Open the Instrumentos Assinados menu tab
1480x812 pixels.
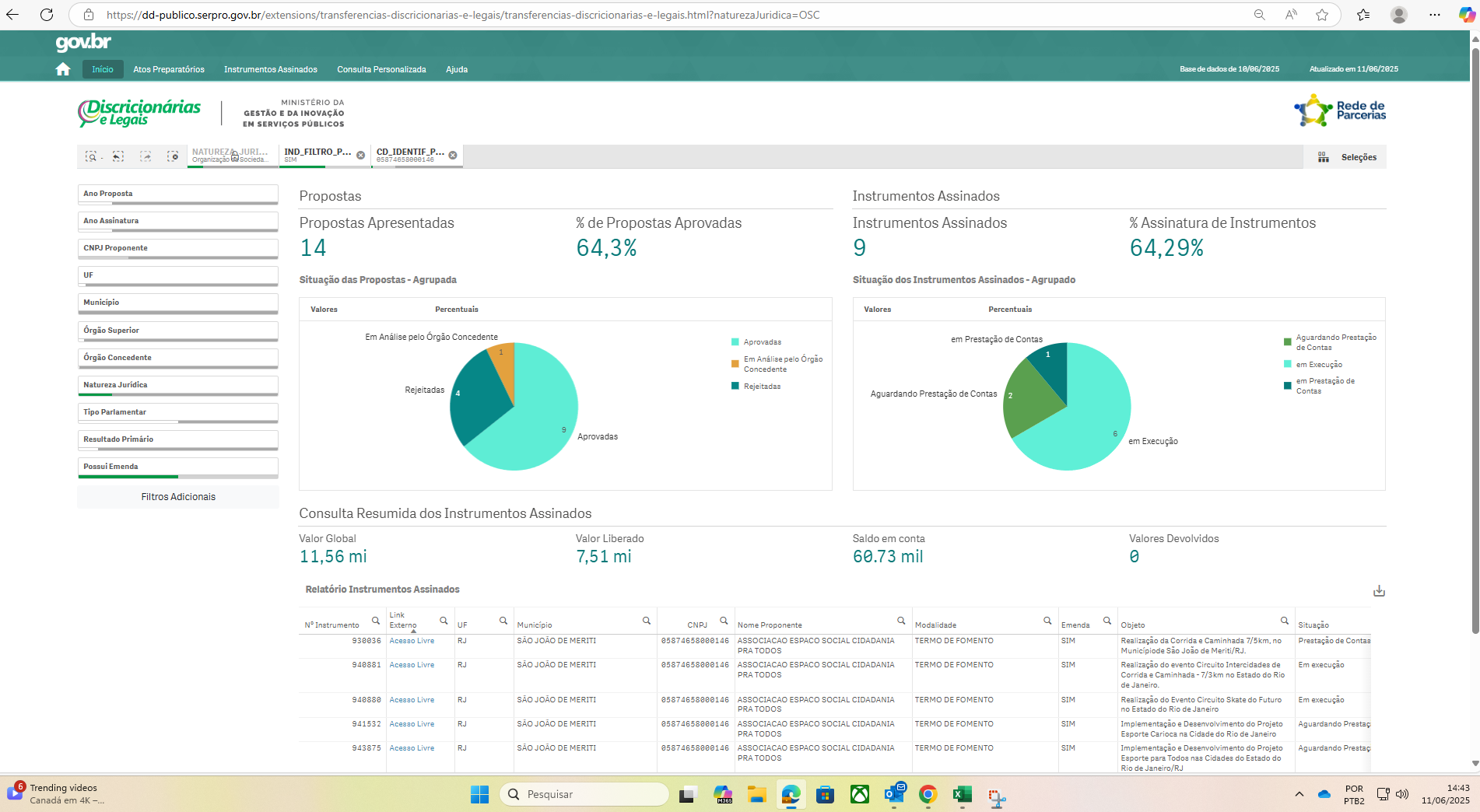tap(270, 69)
